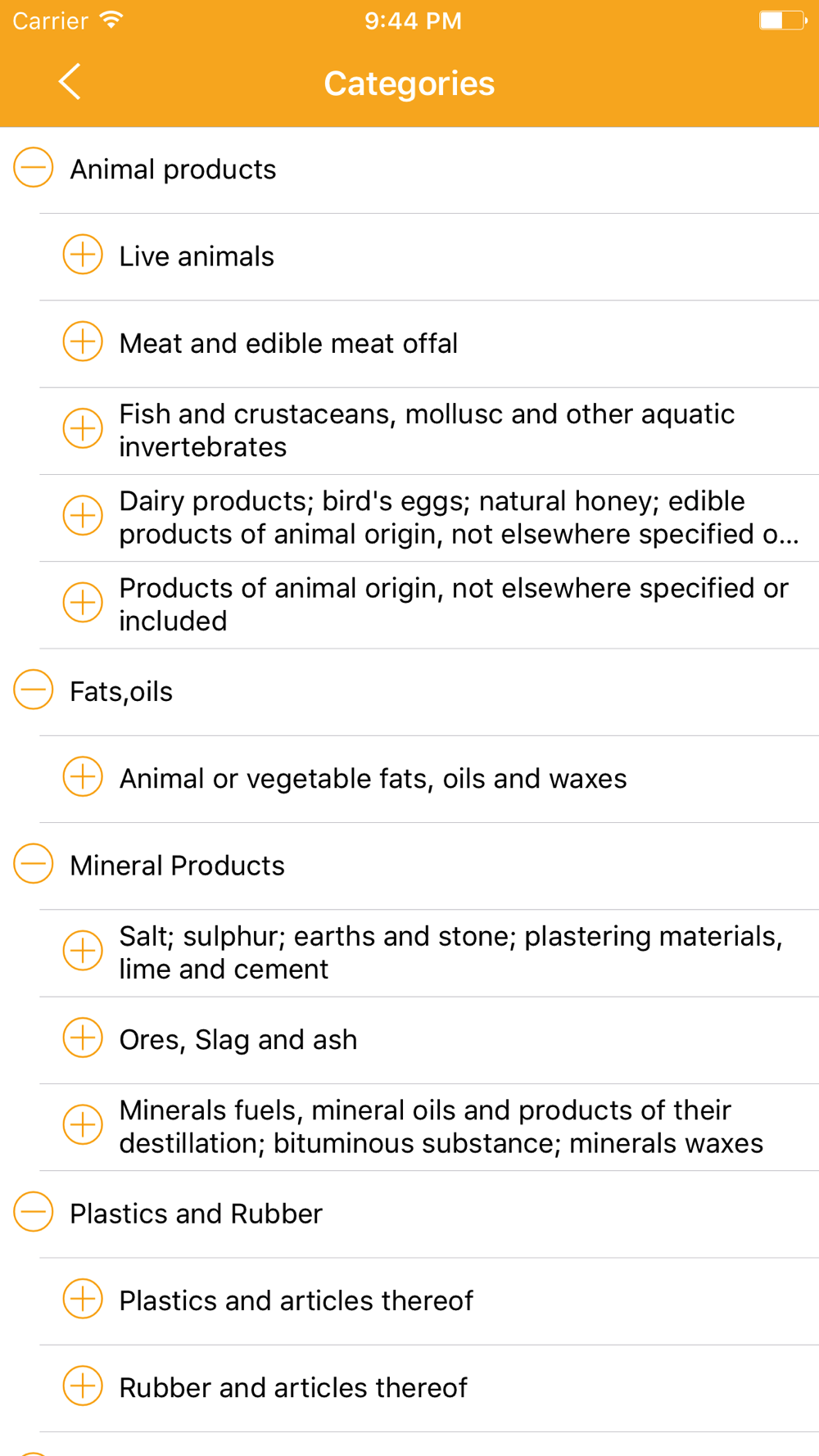Click plus icon beside Fish and crustaceans
This screenshot has height=1456, width=819.
[x=83, y=429]
